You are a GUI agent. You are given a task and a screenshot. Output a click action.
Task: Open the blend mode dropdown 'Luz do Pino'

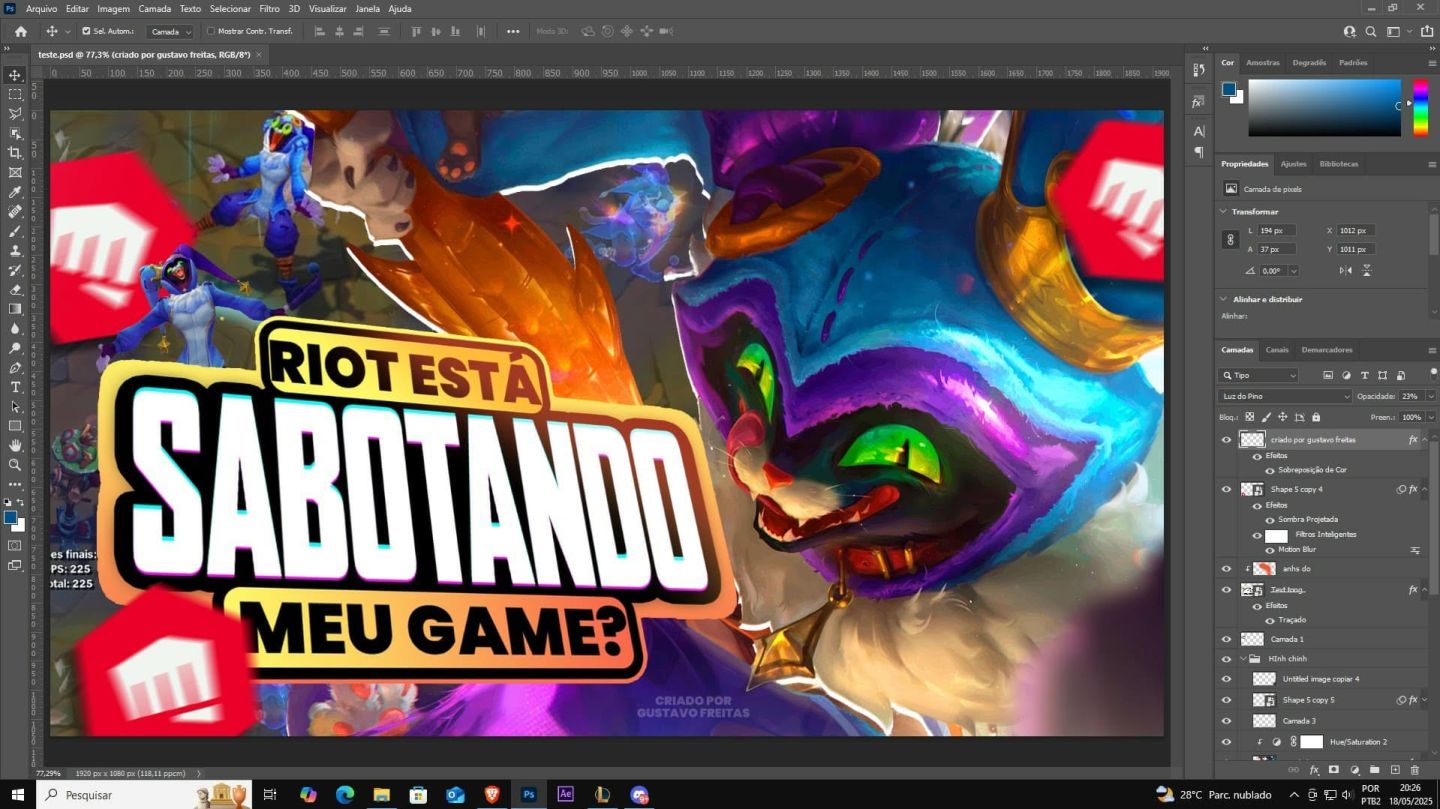(1285, 396)
